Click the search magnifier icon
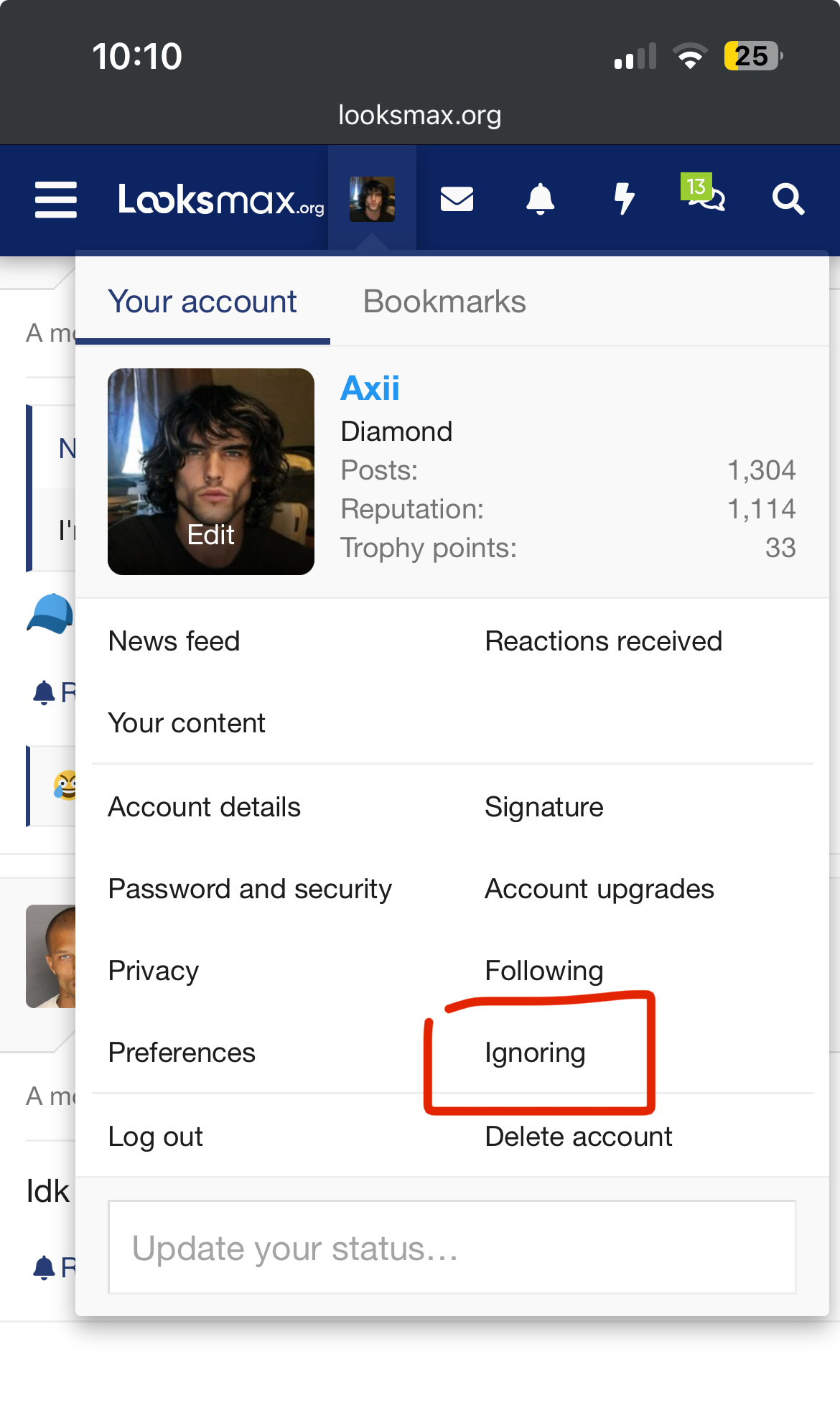The image size is (840, 1408). click(x=788, y=199)
